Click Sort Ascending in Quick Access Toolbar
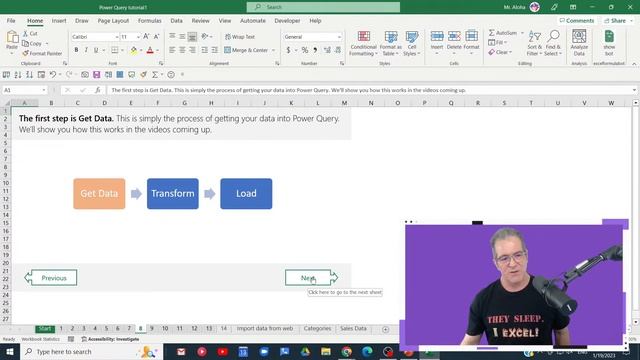The width and height of the screenshot is (640, 360). tap(18, 75)
